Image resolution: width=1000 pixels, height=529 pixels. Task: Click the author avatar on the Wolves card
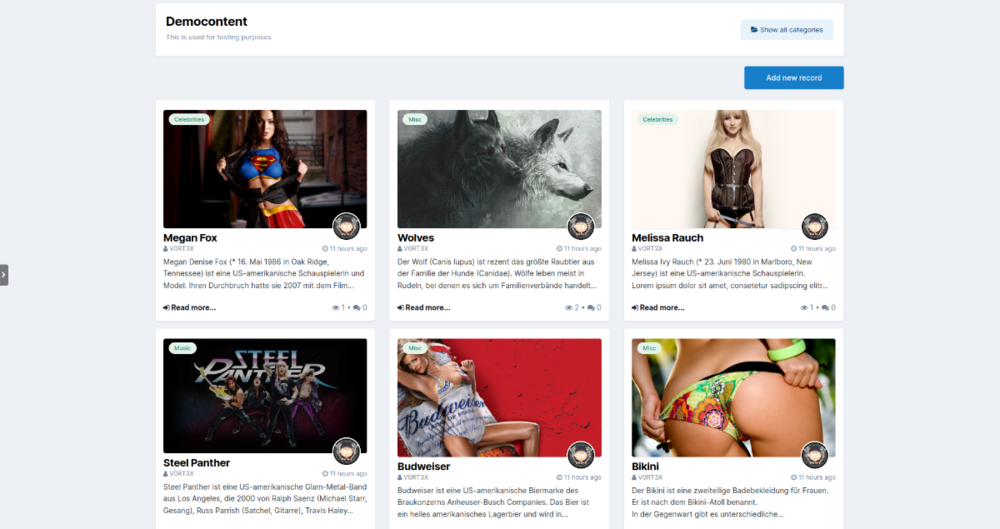pyautogui.click(x=581, y=226)
